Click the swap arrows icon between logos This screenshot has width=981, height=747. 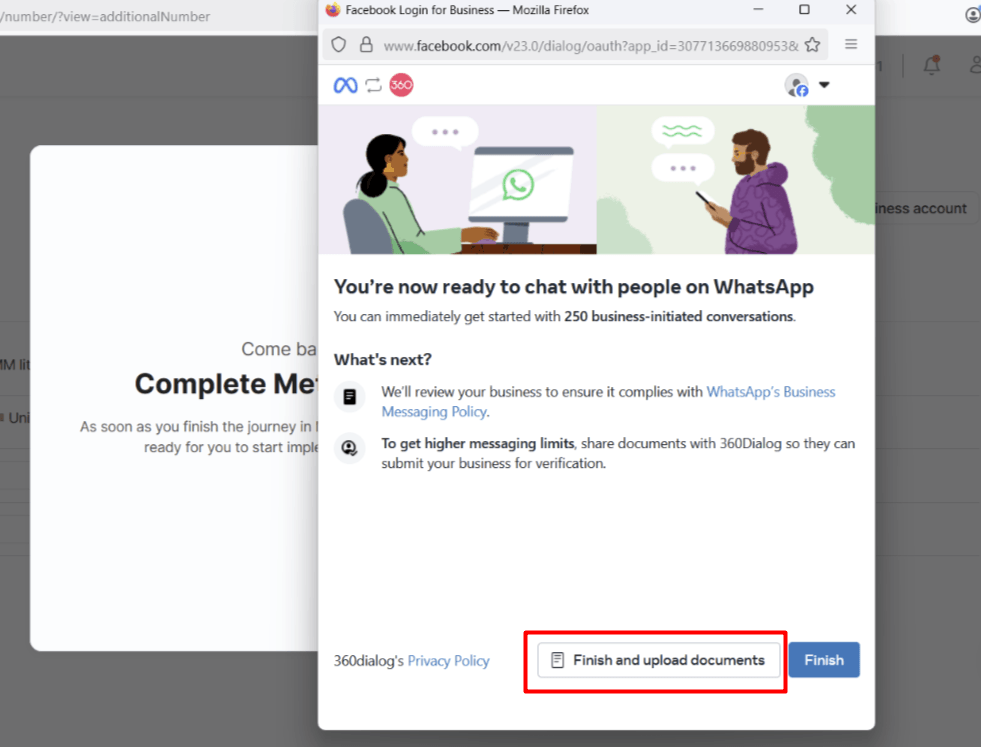pyautogui.click(x=374, y=85)
